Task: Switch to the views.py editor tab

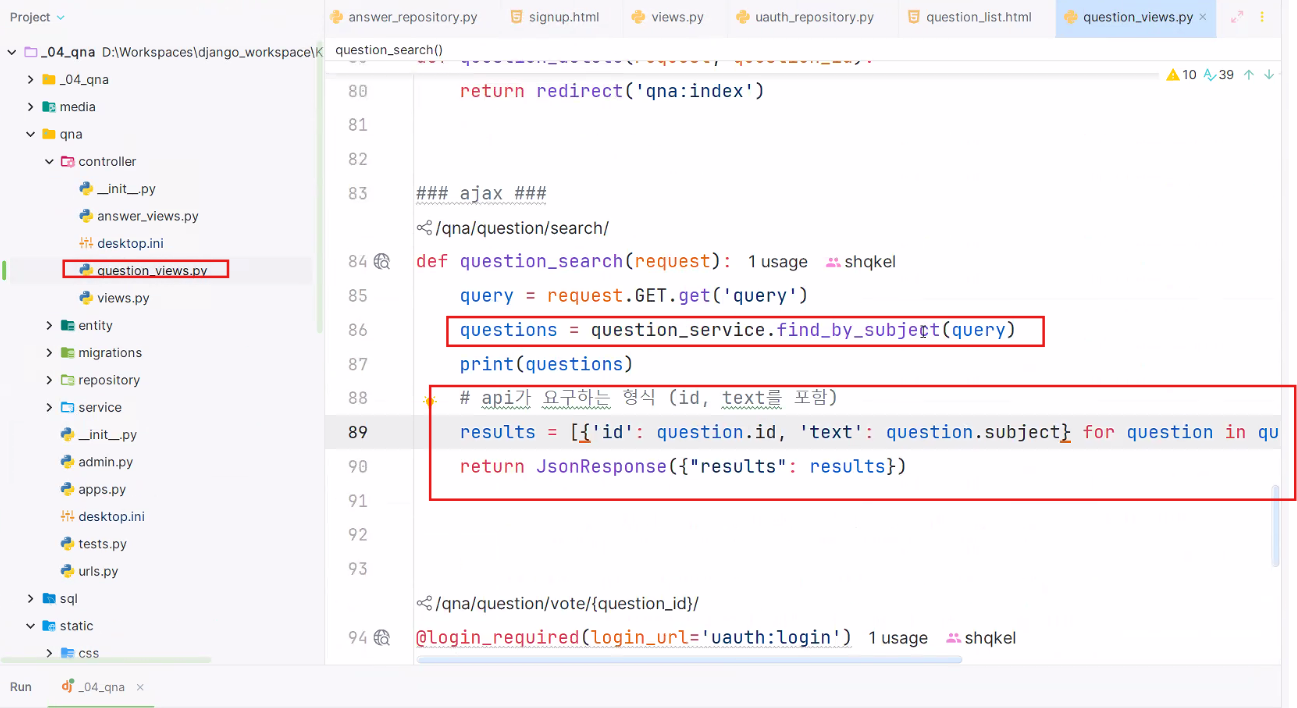Action: click(668, 17)
